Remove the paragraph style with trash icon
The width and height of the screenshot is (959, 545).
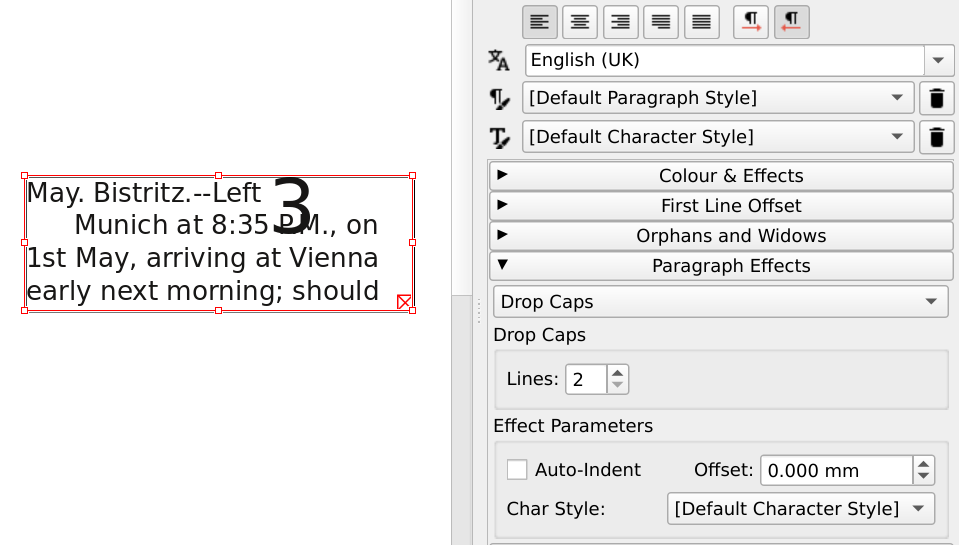coord(936,98)
